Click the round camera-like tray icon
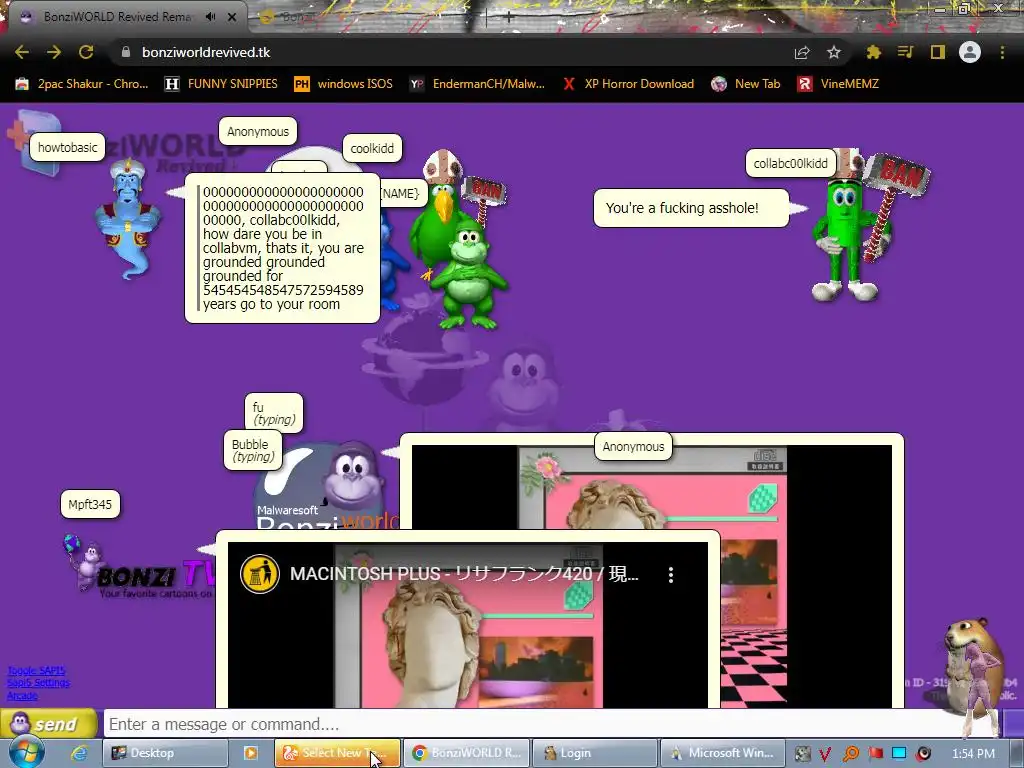This screenshot has height=768, width=1024. tap(923, 754)
